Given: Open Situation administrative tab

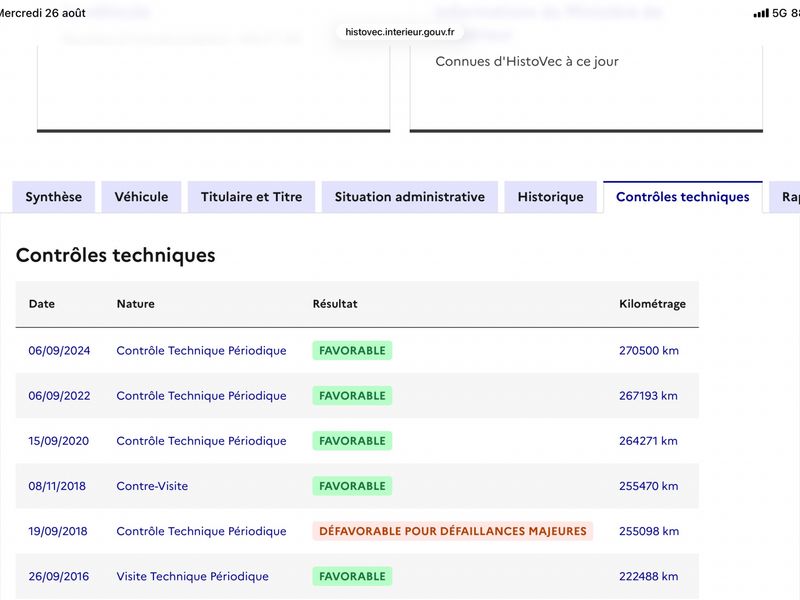Looking at the screenshot, I should pyautogui.click(x=410, y=197).
